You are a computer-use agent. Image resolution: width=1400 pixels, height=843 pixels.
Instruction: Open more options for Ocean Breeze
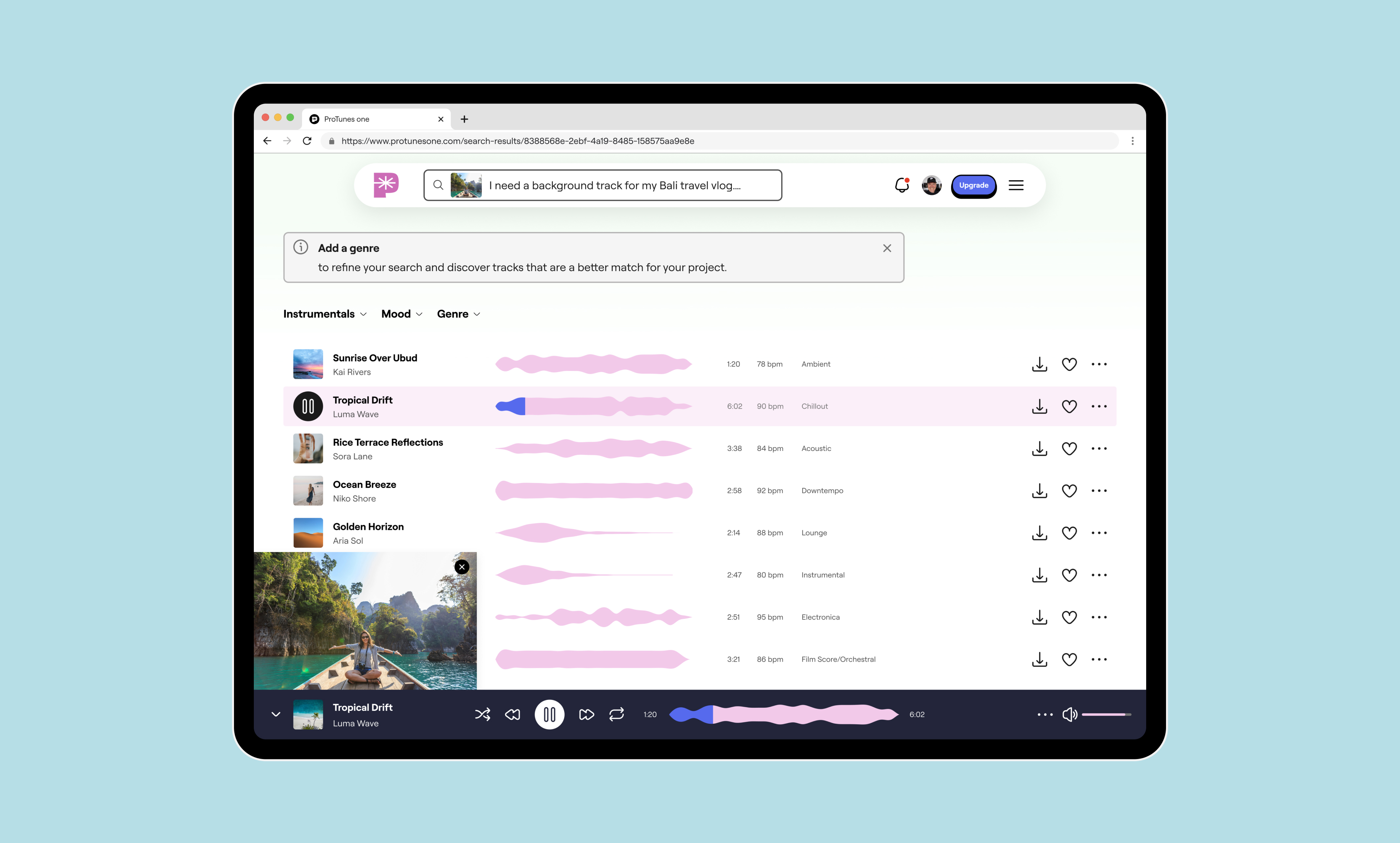(x=1099, y=491)
